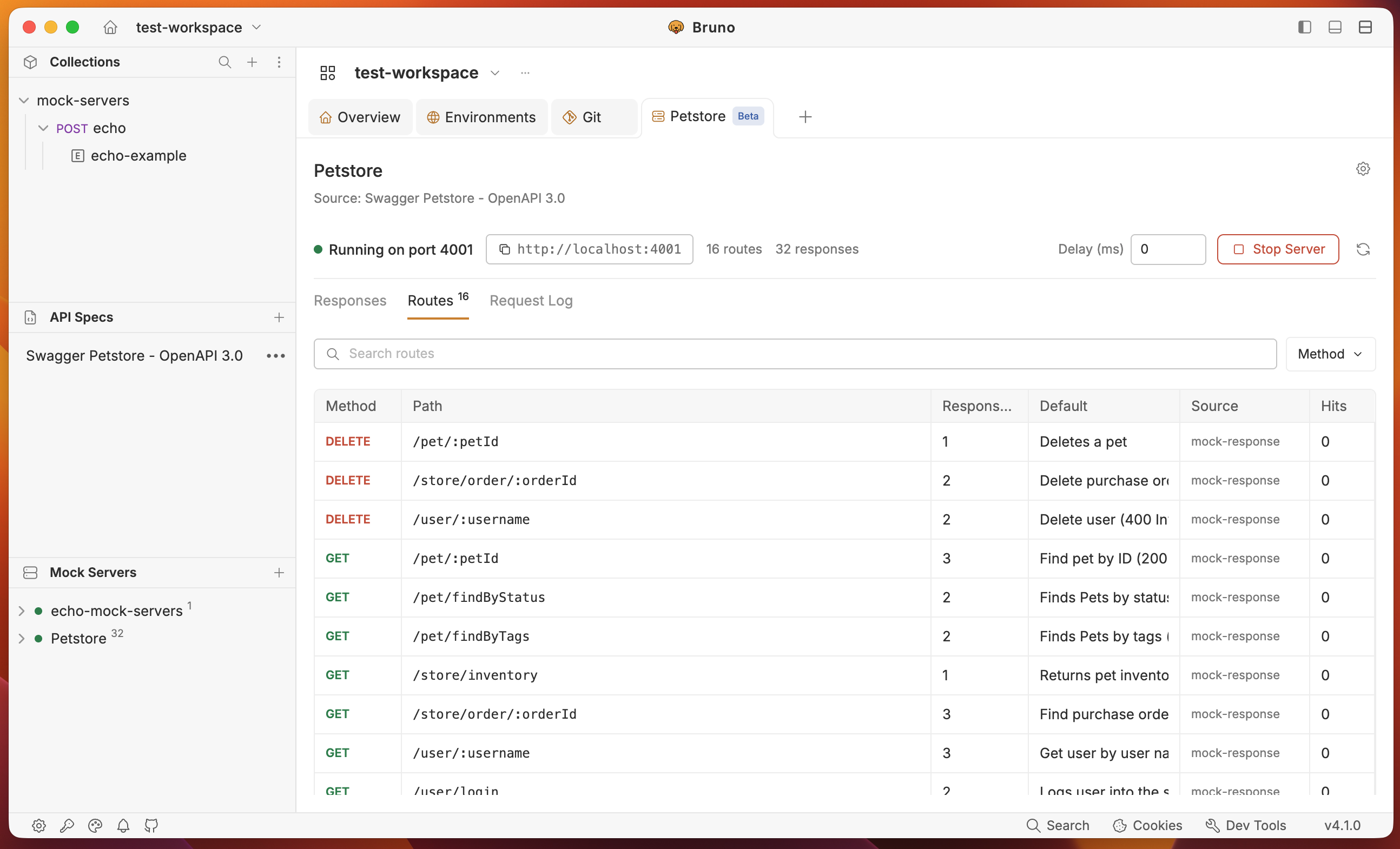The height and width of the screenshot is (849, 1400).
Task: Expand the test-workspace header dropdown chevron
Action: tap(495, 72)
